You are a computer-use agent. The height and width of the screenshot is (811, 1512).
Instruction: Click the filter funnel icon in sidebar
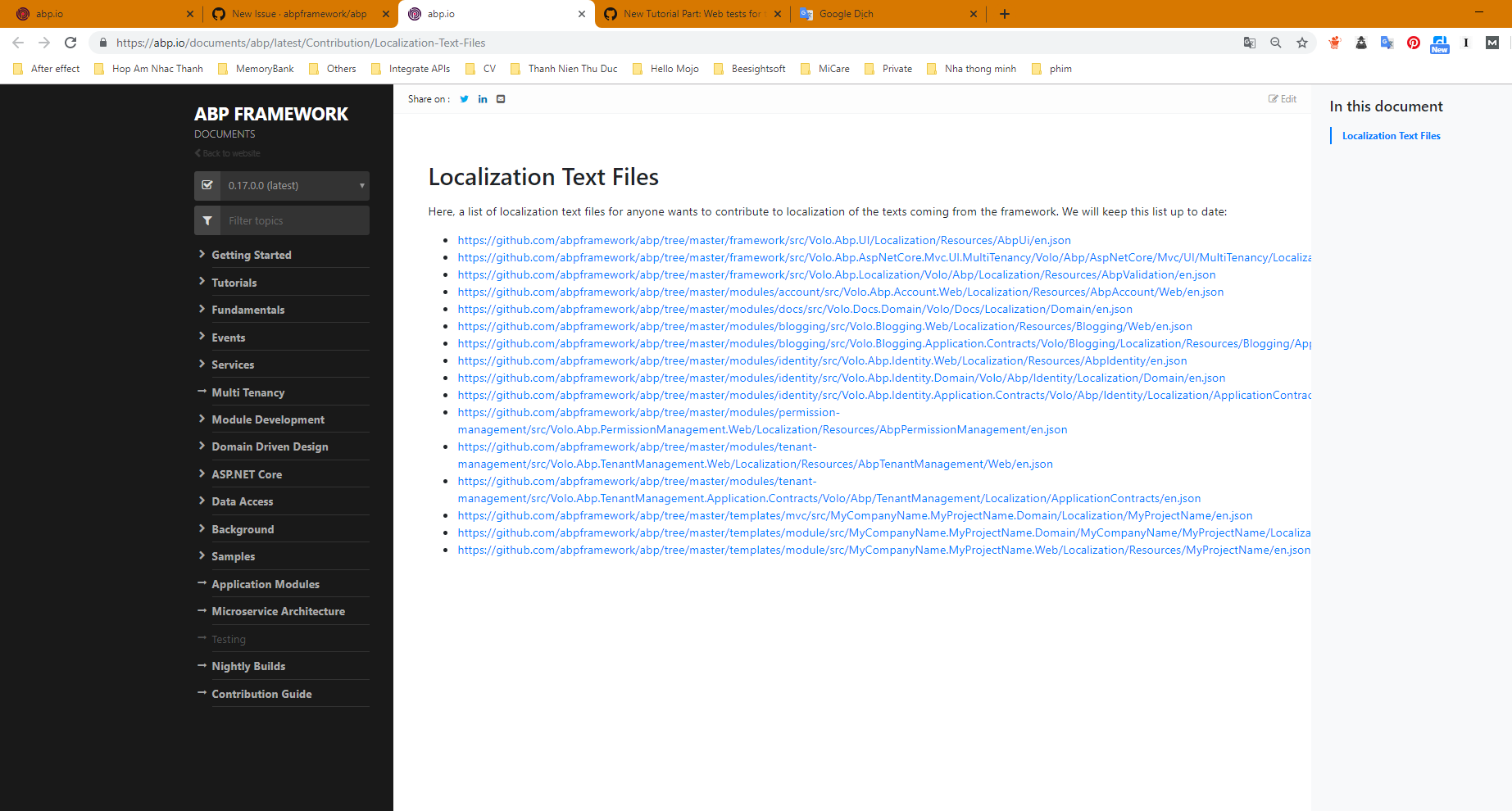(207, 220)
